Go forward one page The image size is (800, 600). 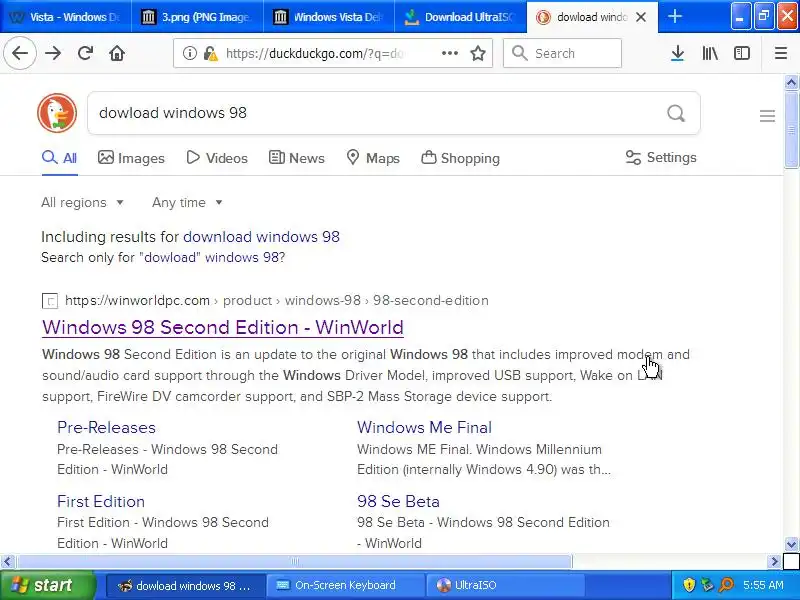coord(53,53)
